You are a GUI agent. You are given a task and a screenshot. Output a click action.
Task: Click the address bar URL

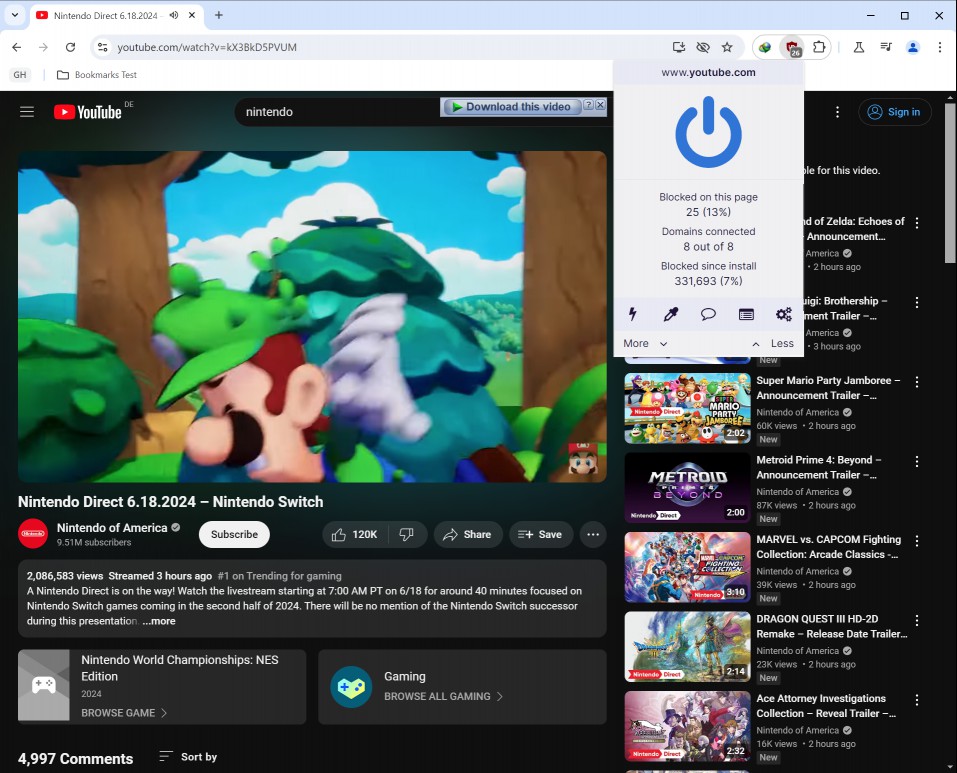pos(207,47)
